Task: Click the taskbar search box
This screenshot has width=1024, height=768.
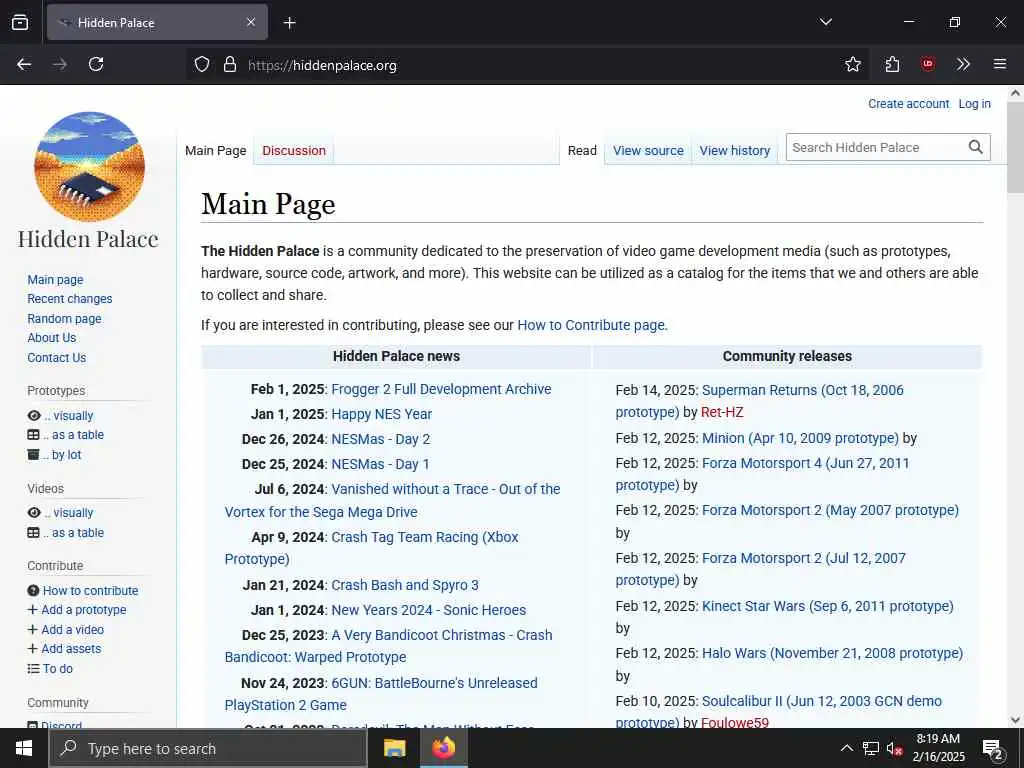Action: 208,748
